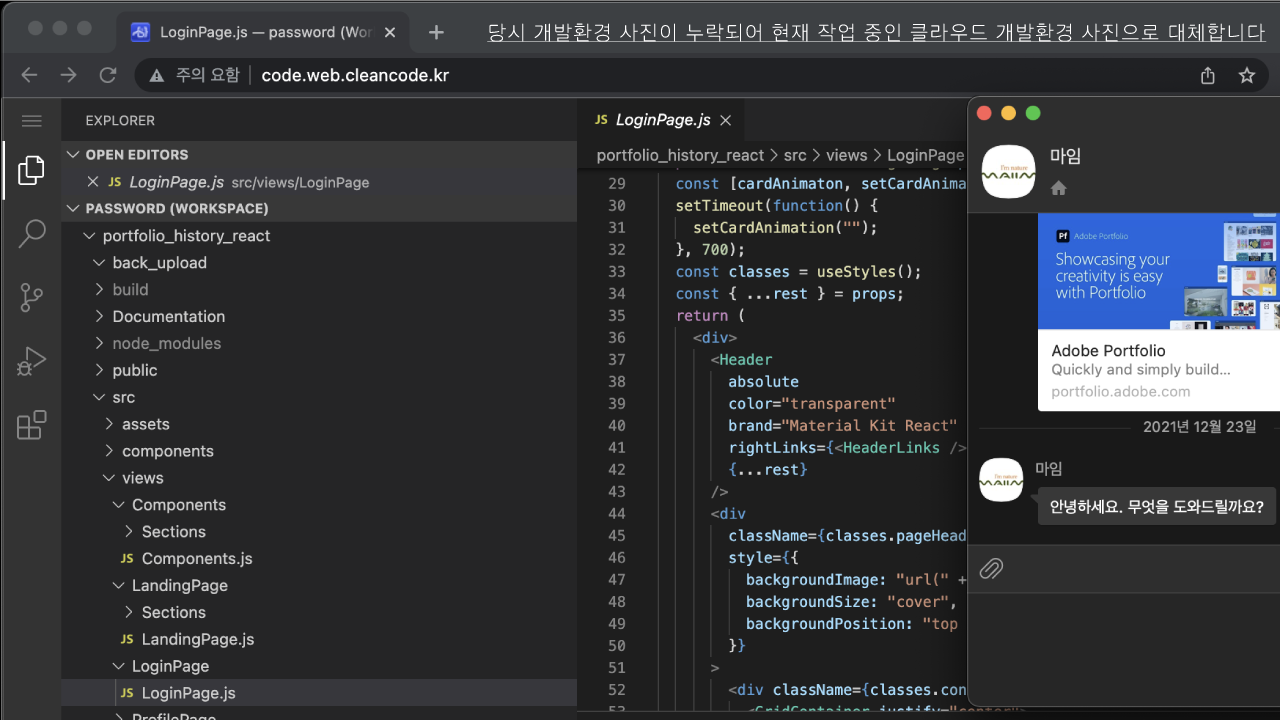This screenshot has height=720, width=1280.
Task: Open a new browser tab
Action: (x=436, y=32)
